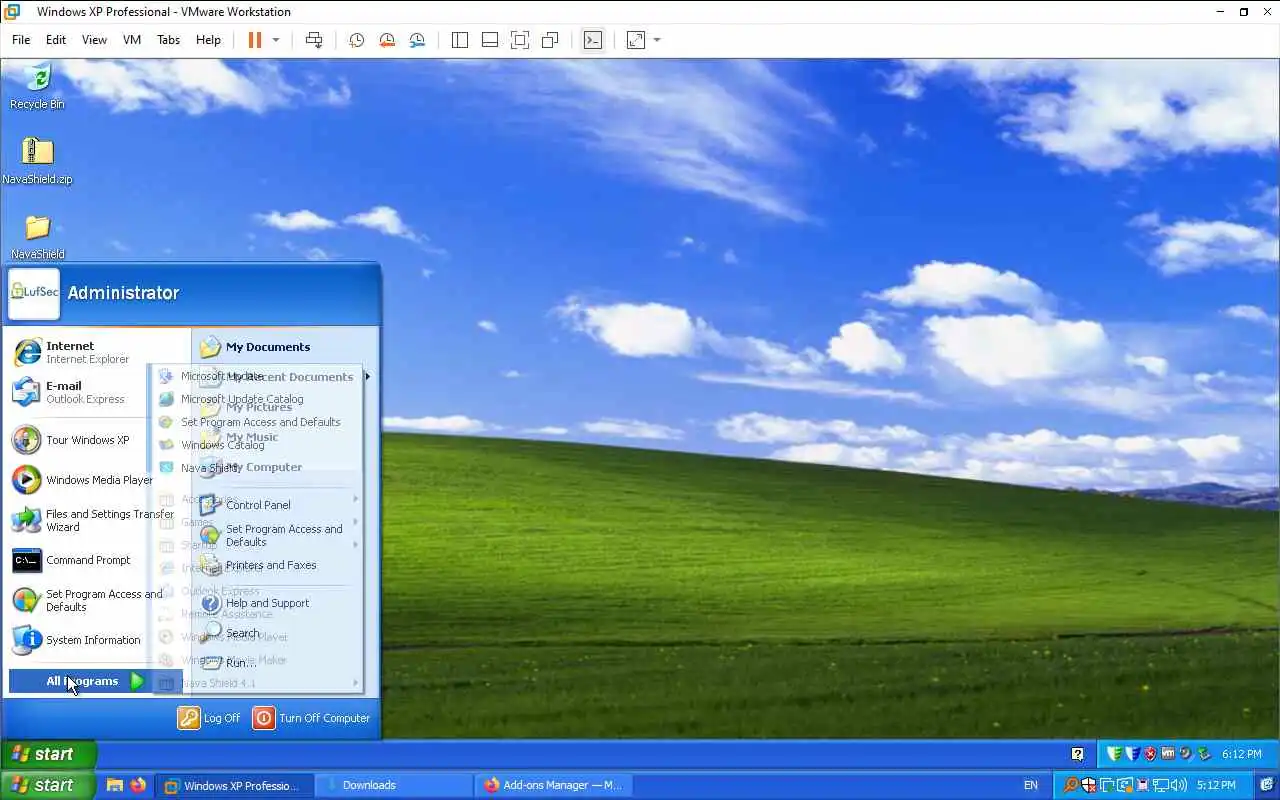Click the Windows XP guest start button
The height and width of the screenshot is (800, 1280).
click(x=48, y=754)
